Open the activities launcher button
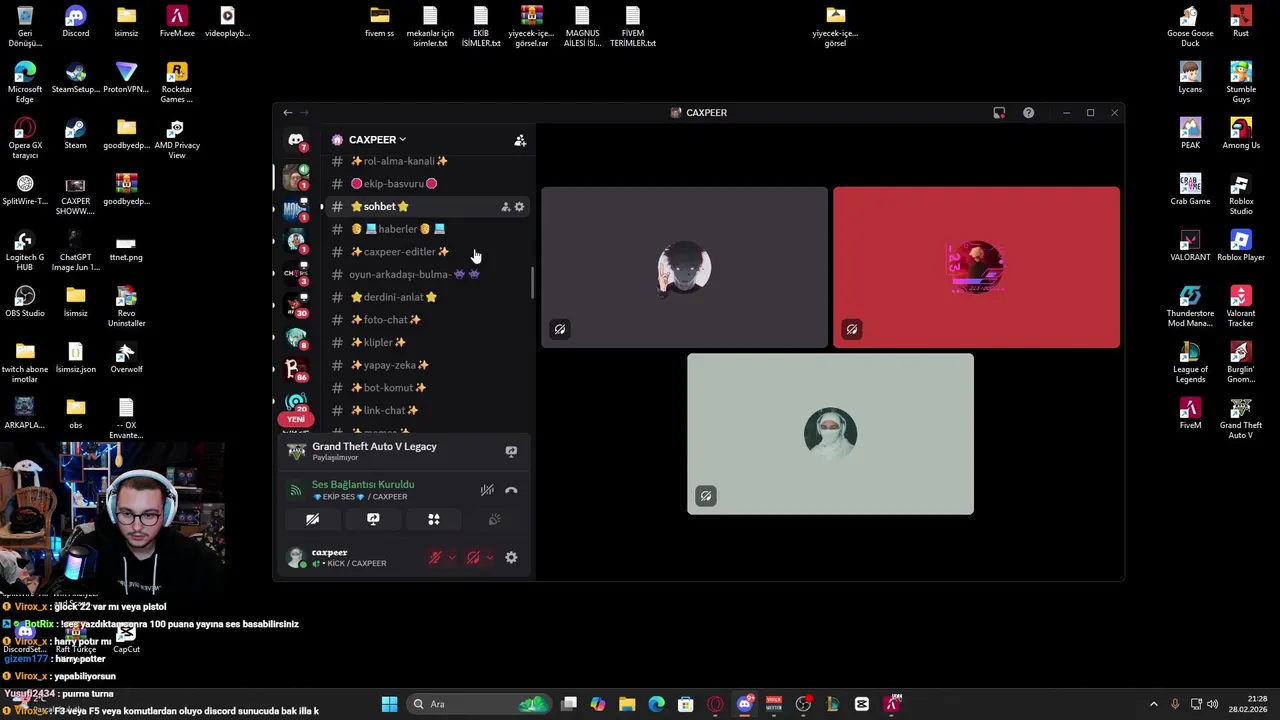Screen dimensions: 1280x720 click(434, 519)
